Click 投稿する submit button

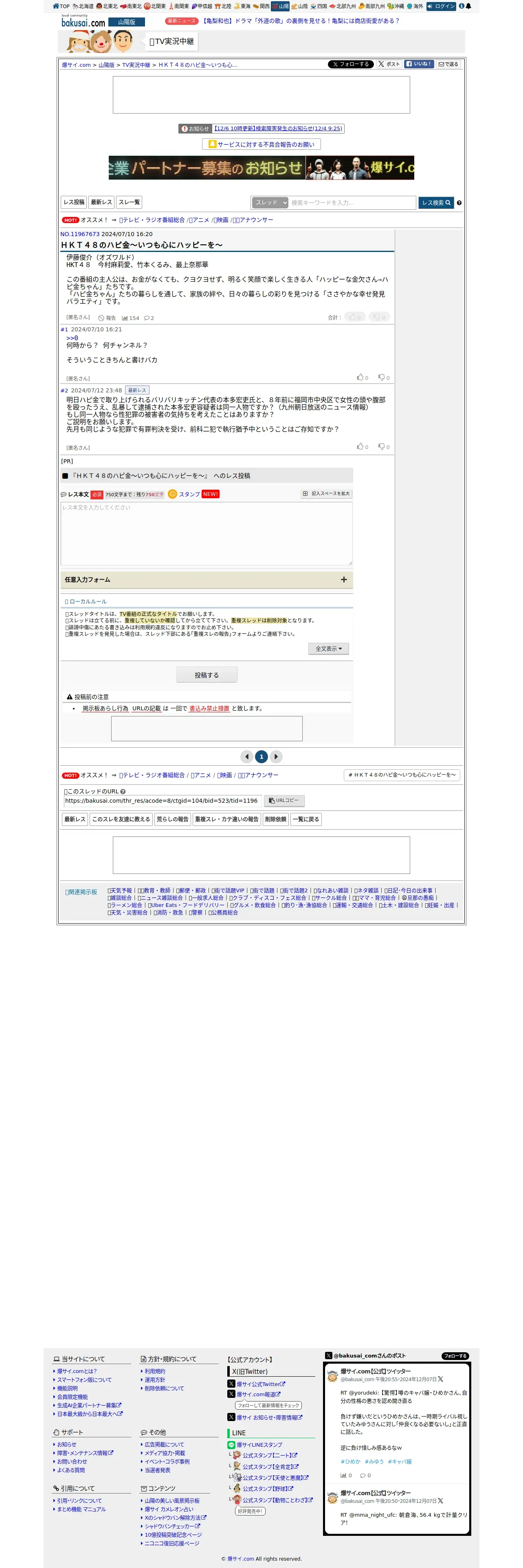(x=207, y=675)
